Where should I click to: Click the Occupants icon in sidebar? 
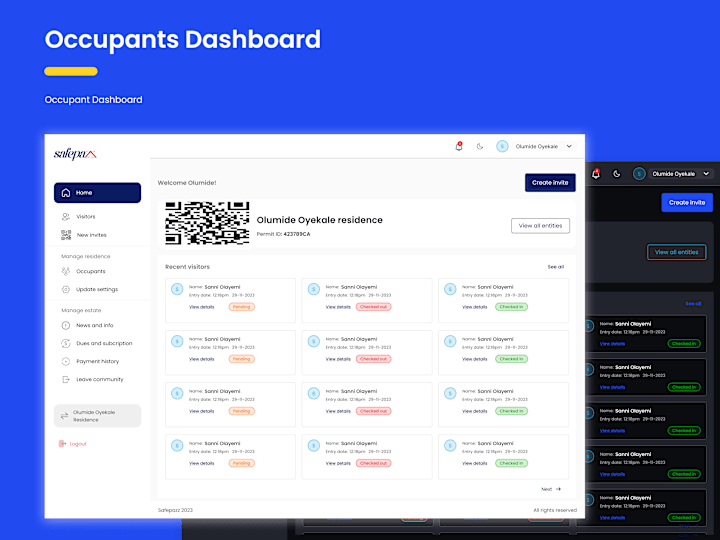(x=66, y=271)
